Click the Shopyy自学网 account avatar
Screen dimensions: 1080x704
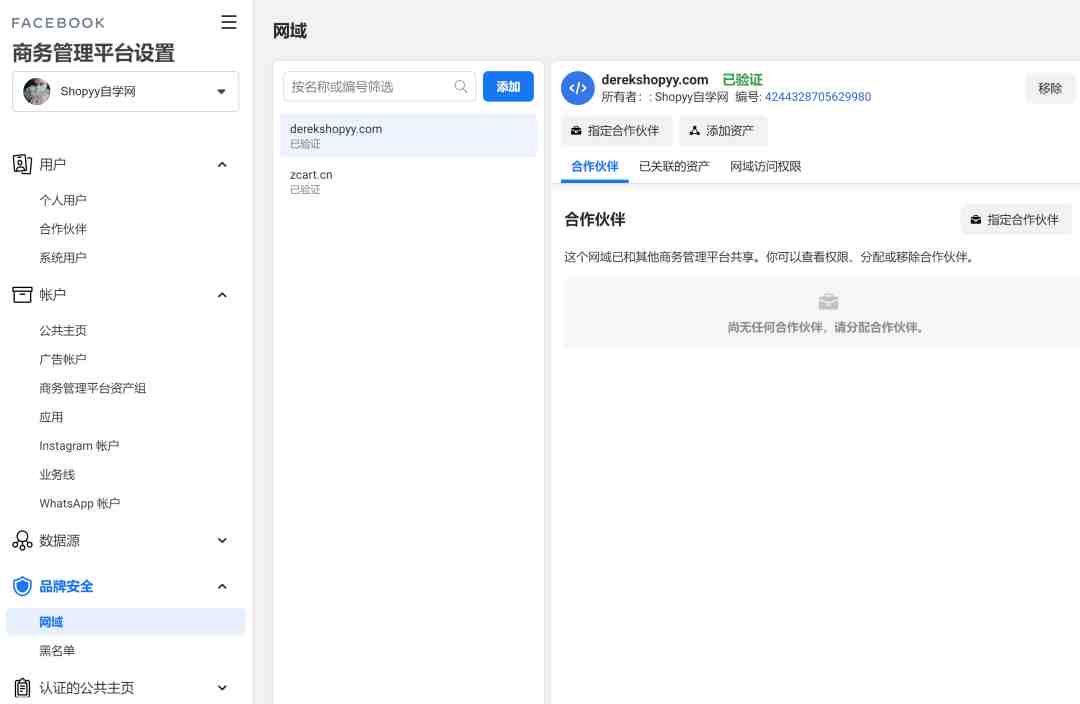click(37, 91)
